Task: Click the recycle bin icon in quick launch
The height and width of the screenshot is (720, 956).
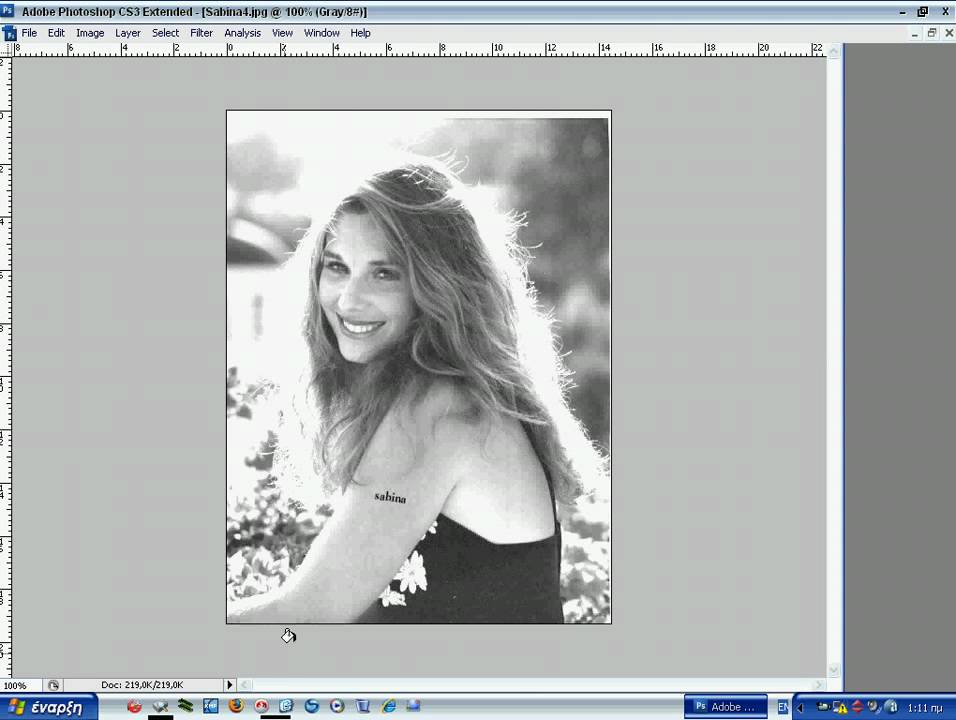Action: pos(363,706)
